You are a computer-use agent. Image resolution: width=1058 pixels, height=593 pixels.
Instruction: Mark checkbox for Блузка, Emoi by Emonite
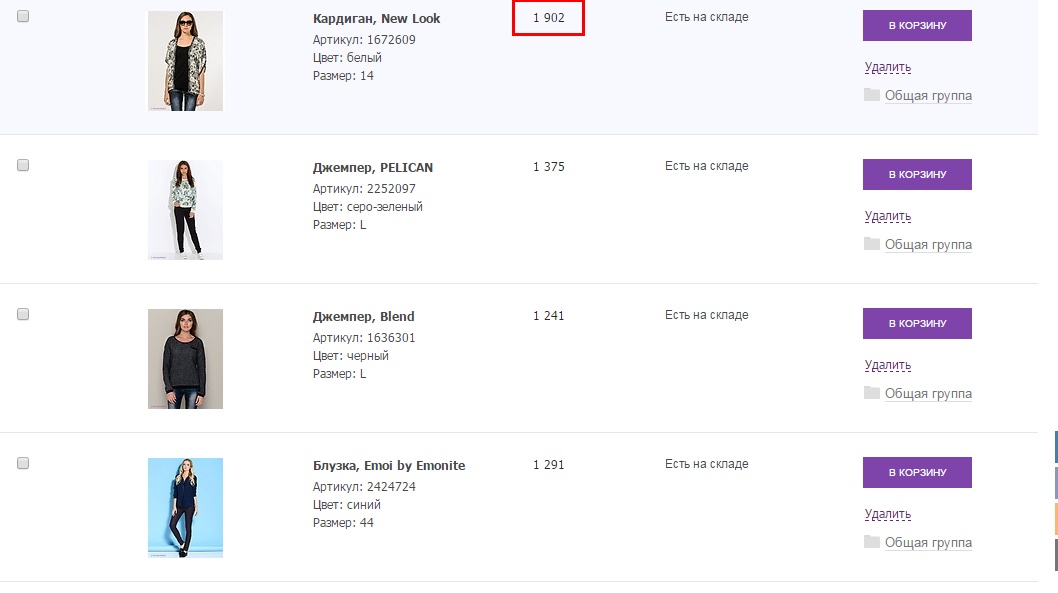coord(23,463)
